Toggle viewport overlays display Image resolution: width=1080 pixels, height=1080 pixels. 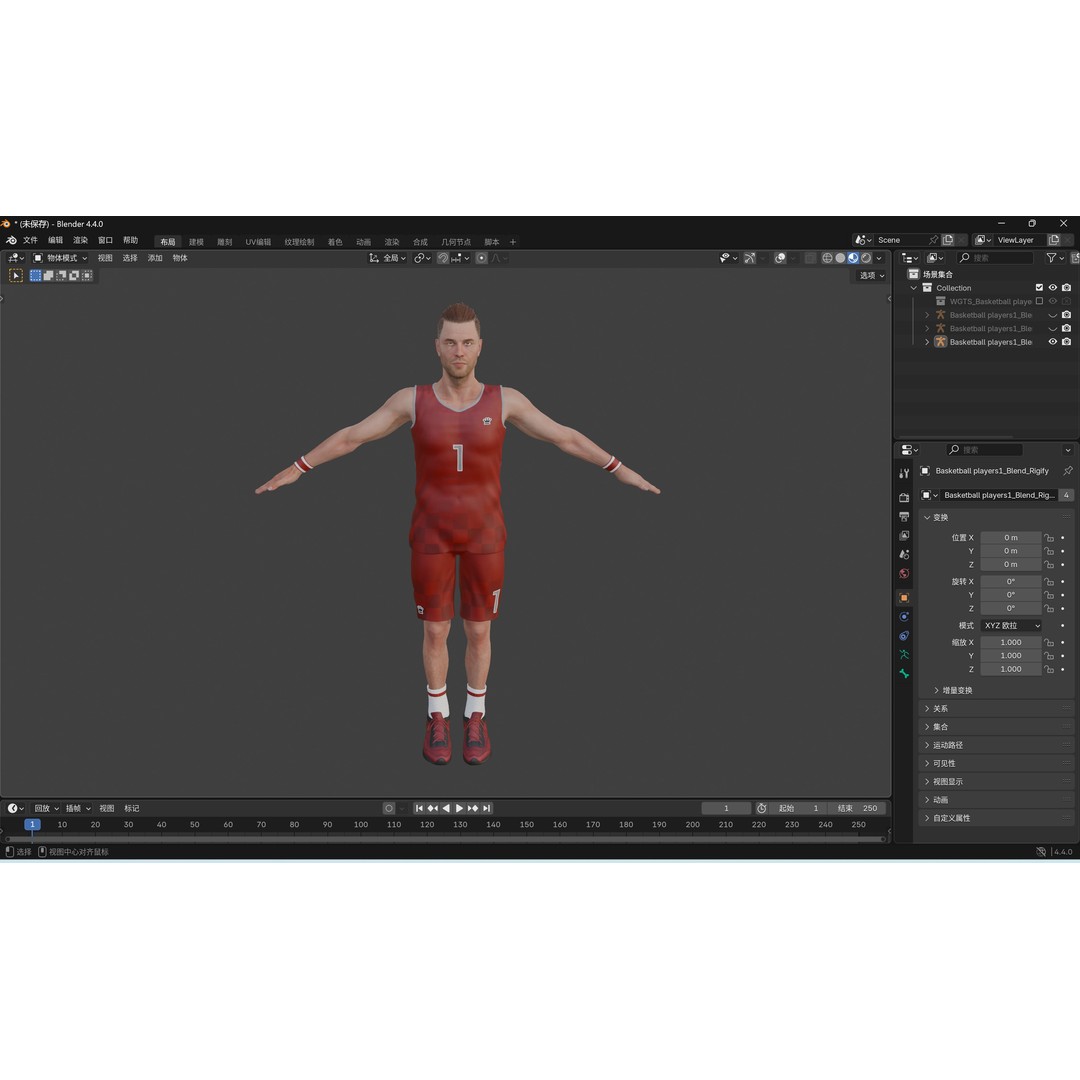[x=780, y=258]
